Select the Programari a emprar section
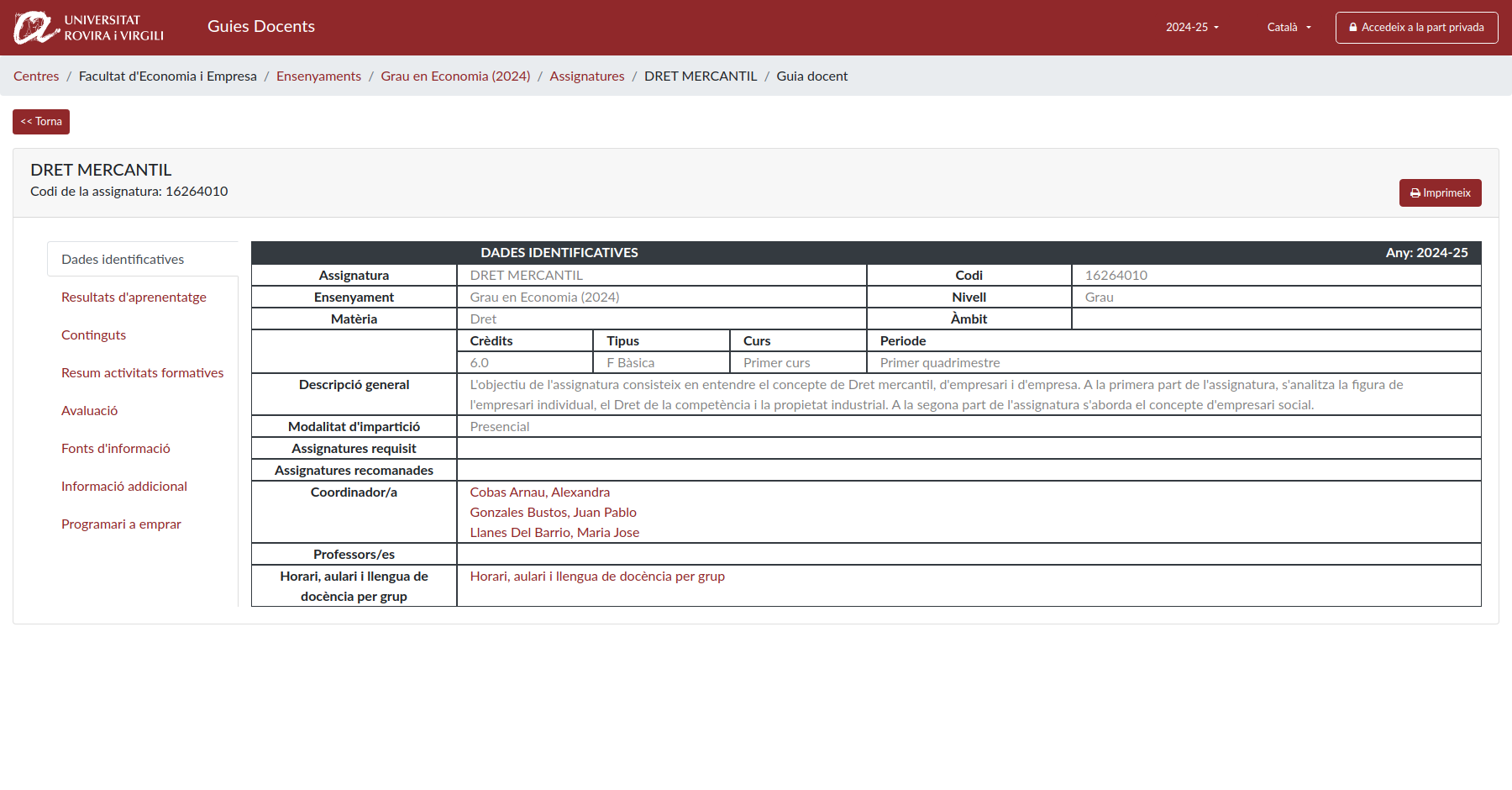The width and height of the screenshot is (1512, 790). tap(120, 524)
